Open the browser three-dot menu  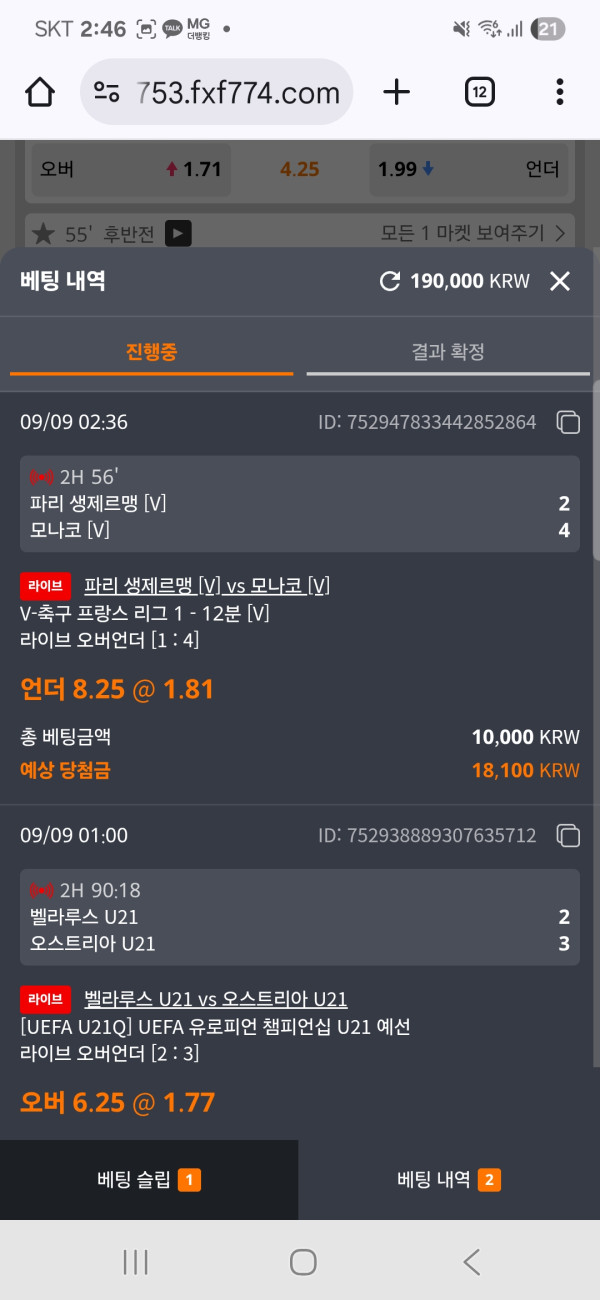point(559,92)
